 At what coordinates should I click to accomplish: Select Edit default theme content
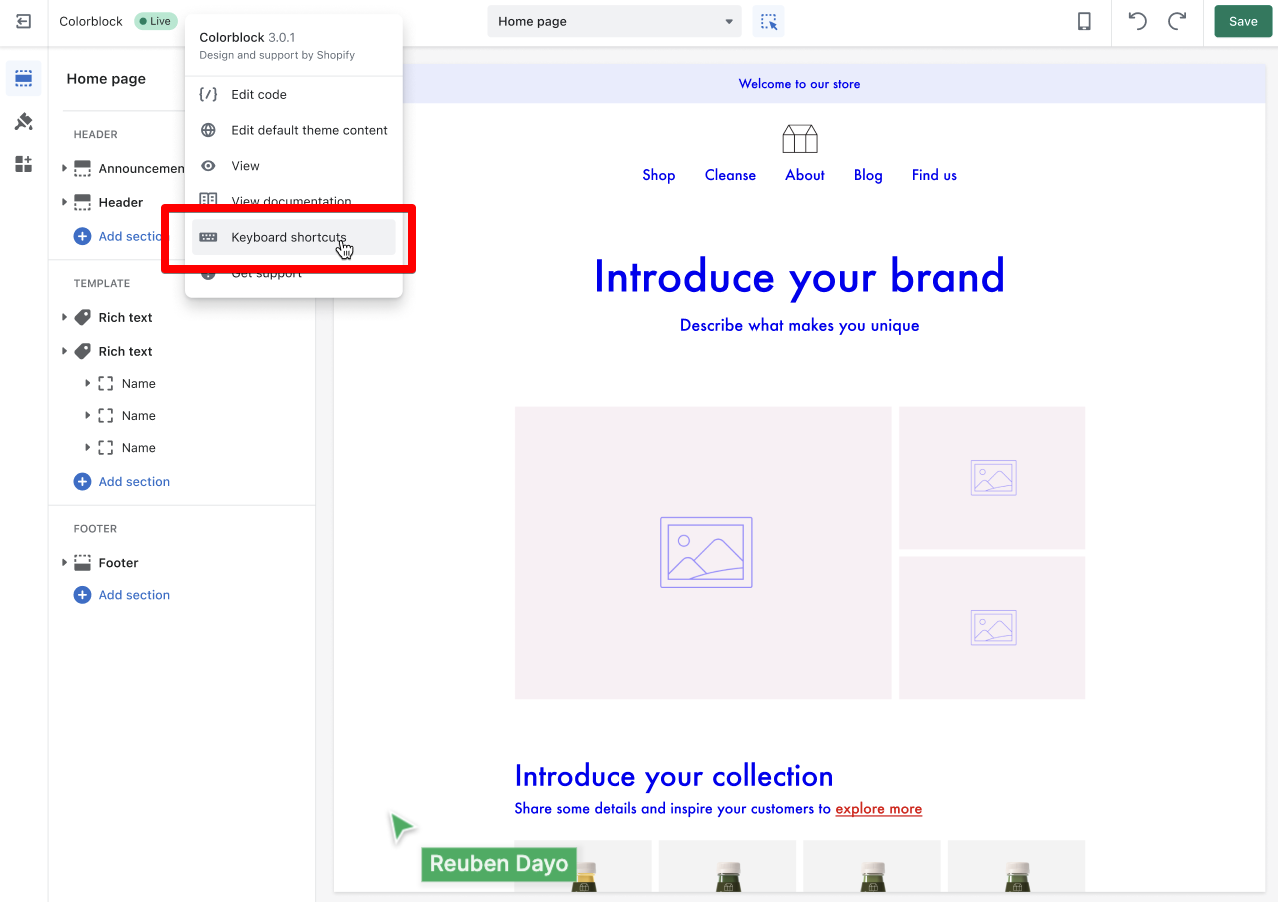pyautogui.click(x=309, y=130)
